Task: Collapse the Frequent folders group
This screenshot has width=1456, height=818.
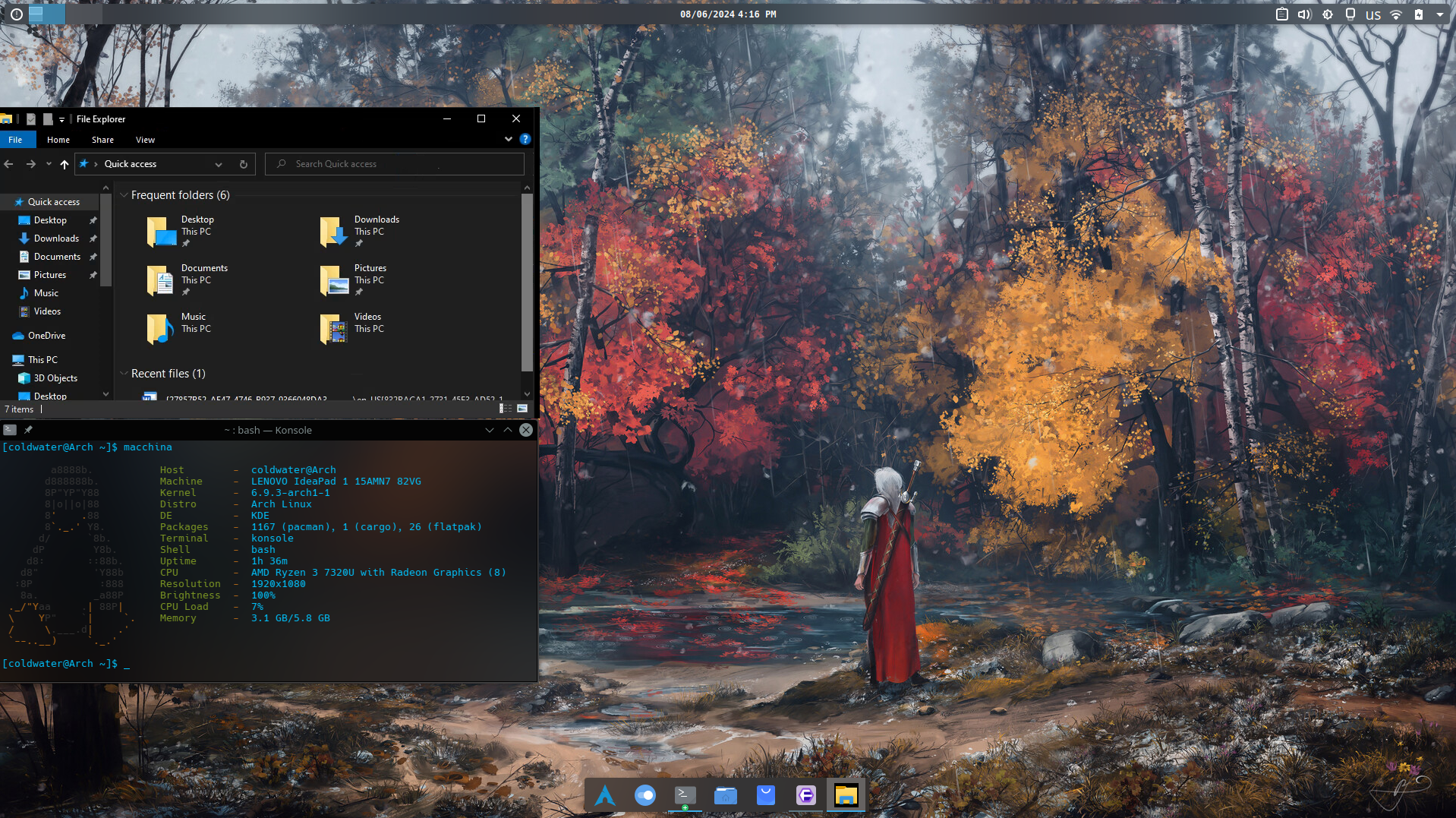Action: [124, 195]
